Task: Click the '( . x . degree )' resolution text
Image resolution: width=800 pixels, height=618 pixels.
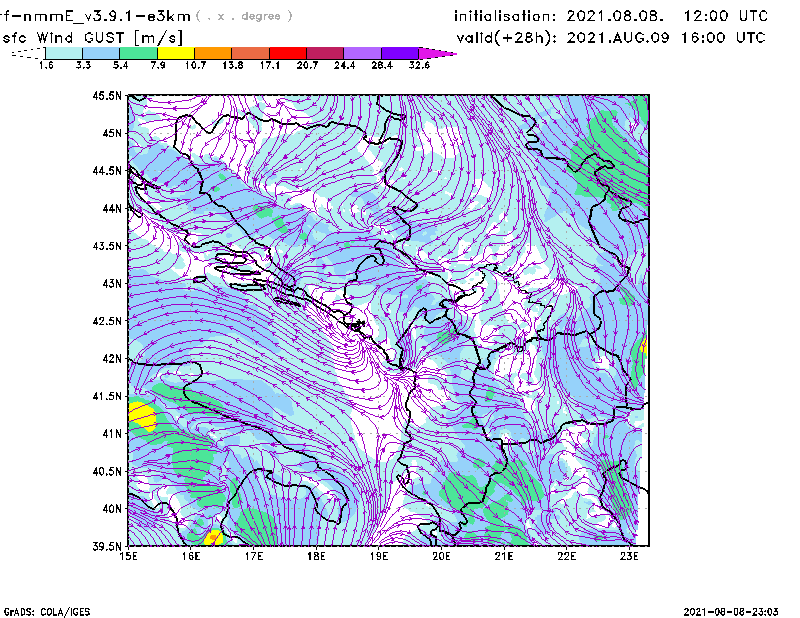Action: click(244, 16)
